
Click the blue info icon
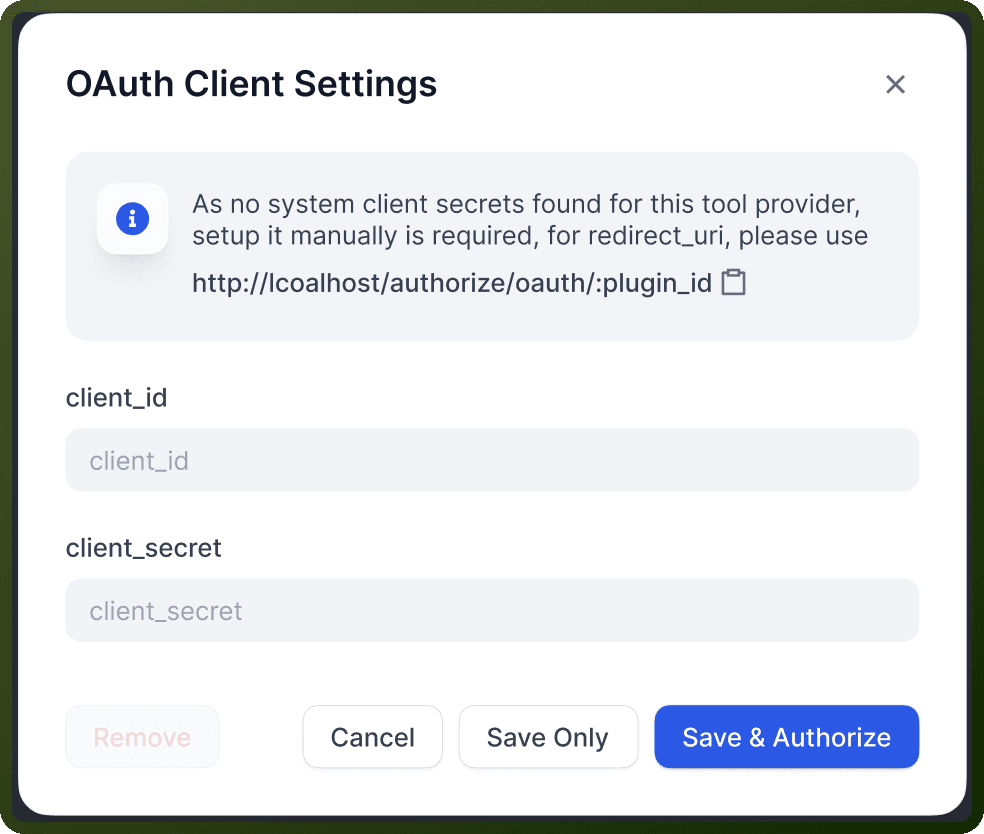[132, 218]
